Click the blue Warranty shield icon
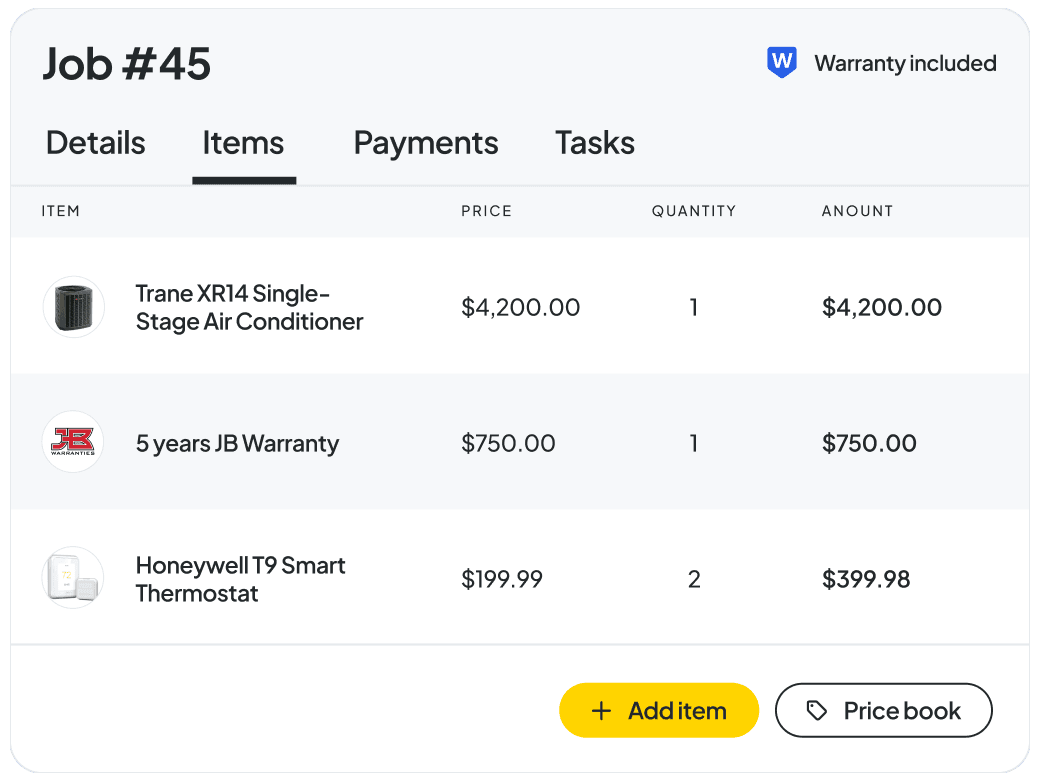 click(782, 63)
